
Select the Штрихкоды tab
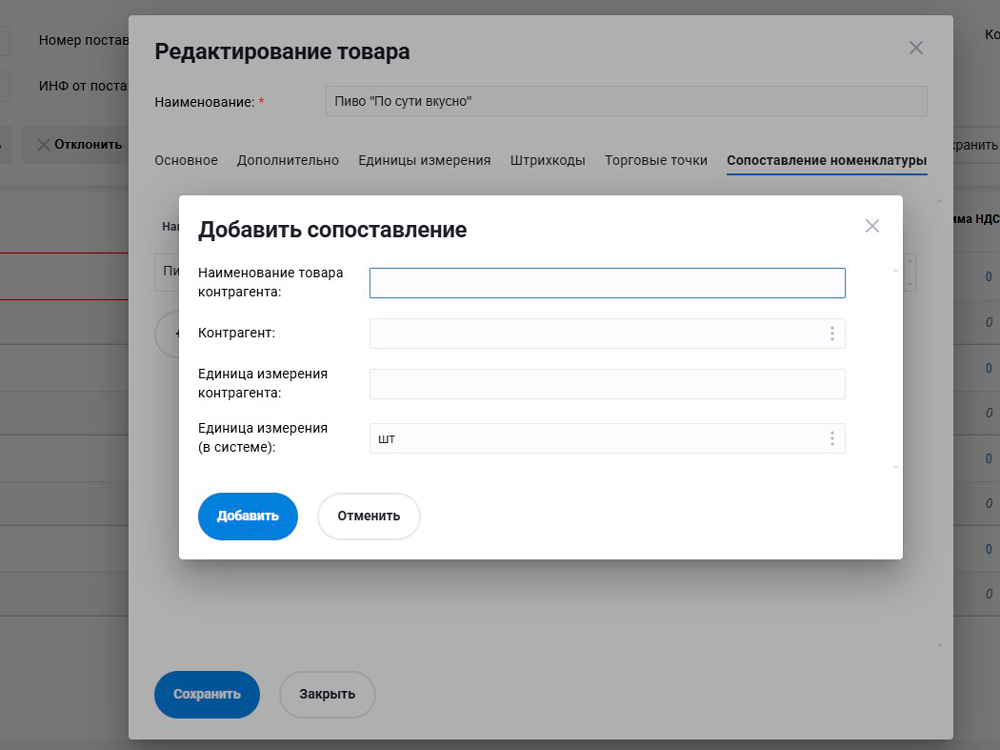(547, 160)
